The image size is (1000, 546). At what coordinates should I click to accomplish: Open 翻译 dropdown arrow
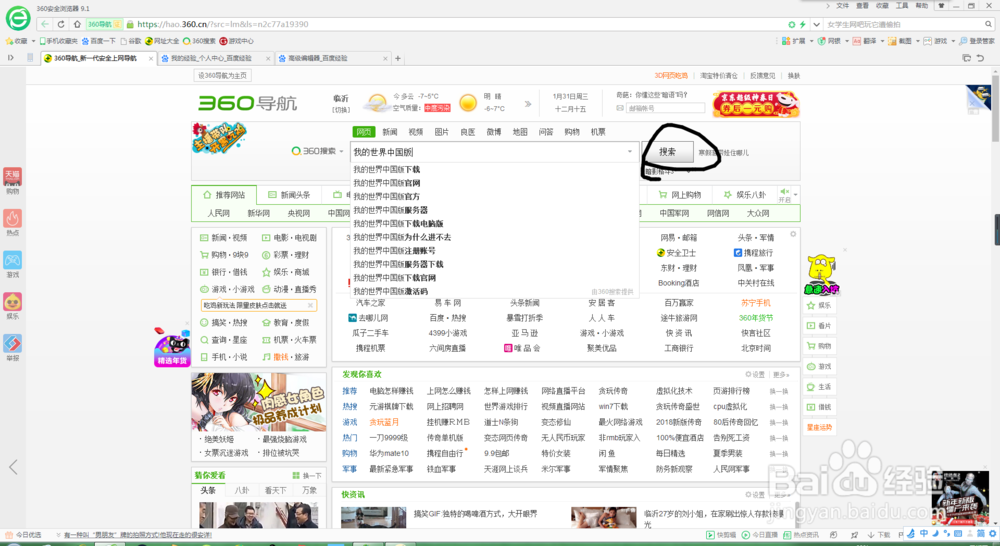[883, 41]
